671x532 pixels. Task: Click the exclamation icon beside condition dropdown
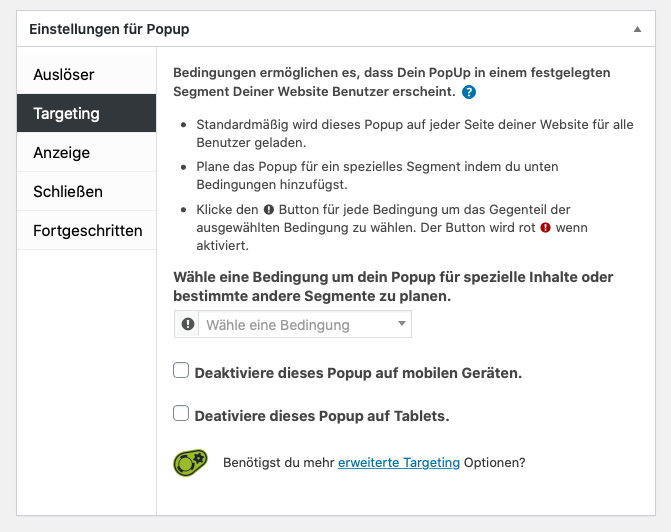[x=188, y=324]
